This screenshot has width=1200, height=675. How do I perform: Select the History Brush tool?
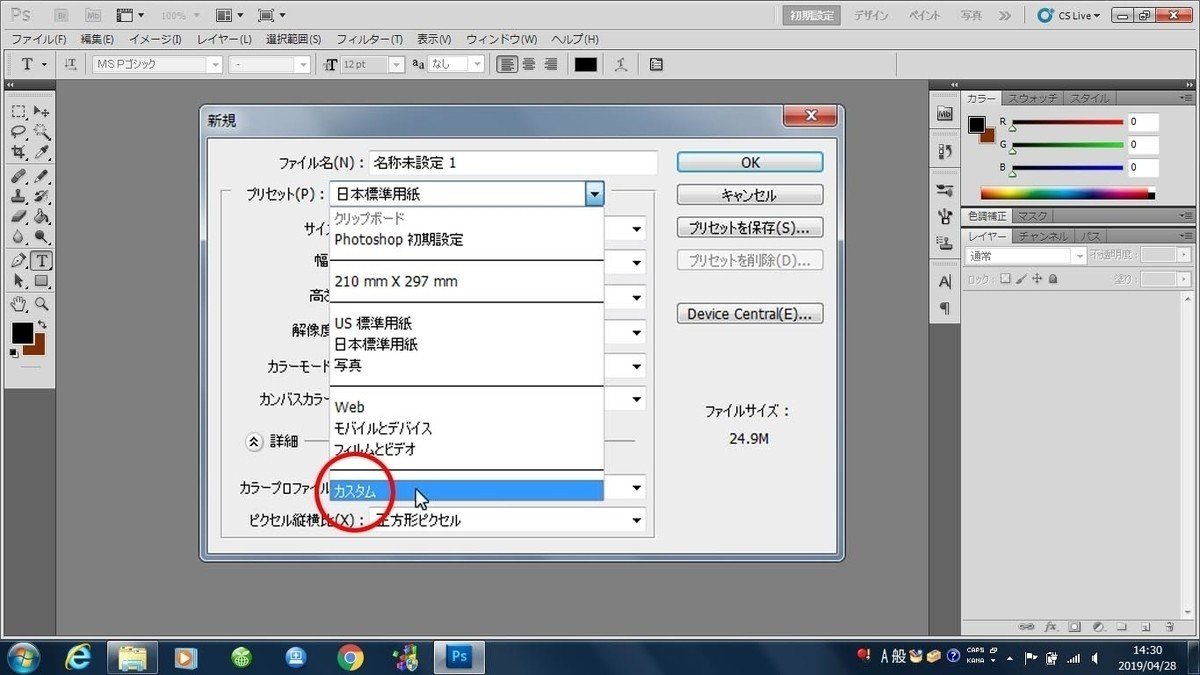pos(41,196)
